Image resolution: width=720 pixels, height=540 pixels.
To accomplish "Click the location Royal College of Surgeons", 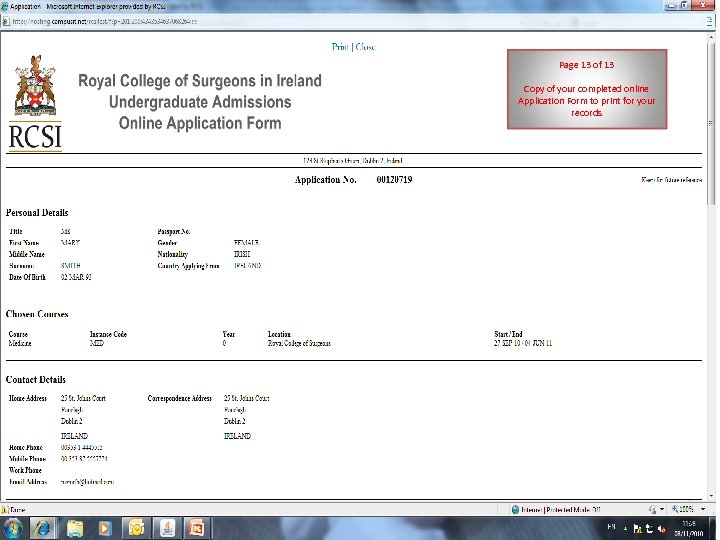I will [x=299, y=343].
